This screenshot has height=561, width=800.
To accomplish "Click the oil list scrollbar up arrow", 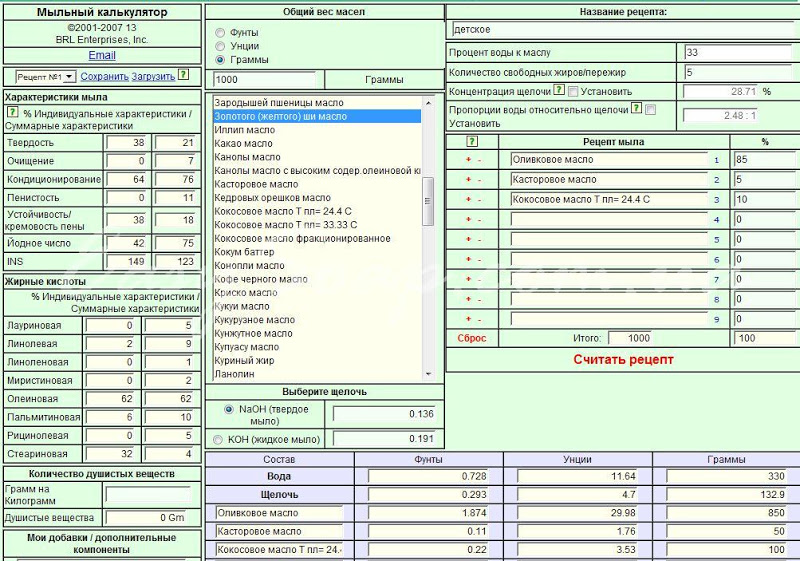I will pyautogui.click(x=428, y=103).
